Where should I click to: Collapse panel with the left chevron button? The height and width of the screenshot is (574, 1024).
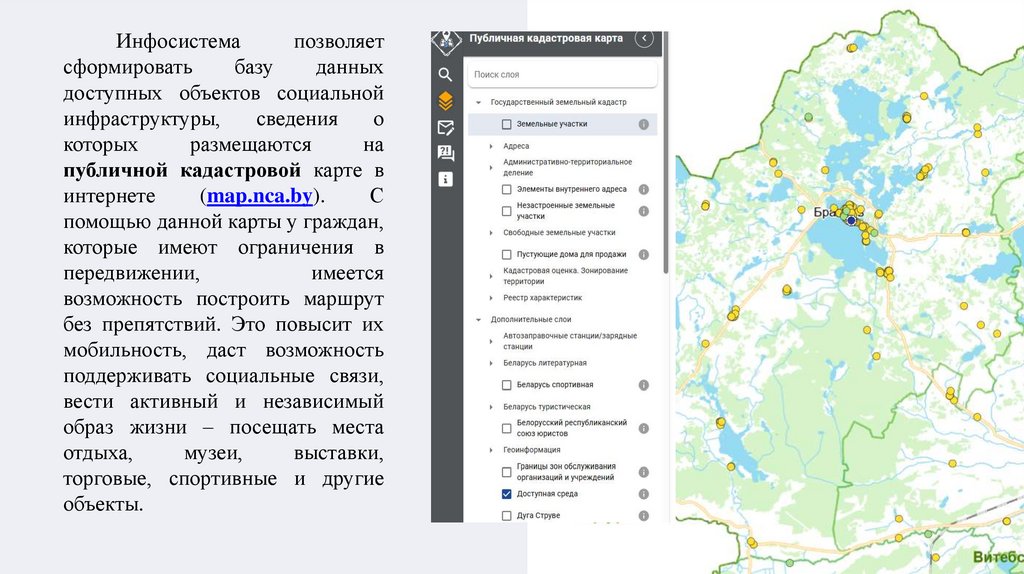click(644, 39)
